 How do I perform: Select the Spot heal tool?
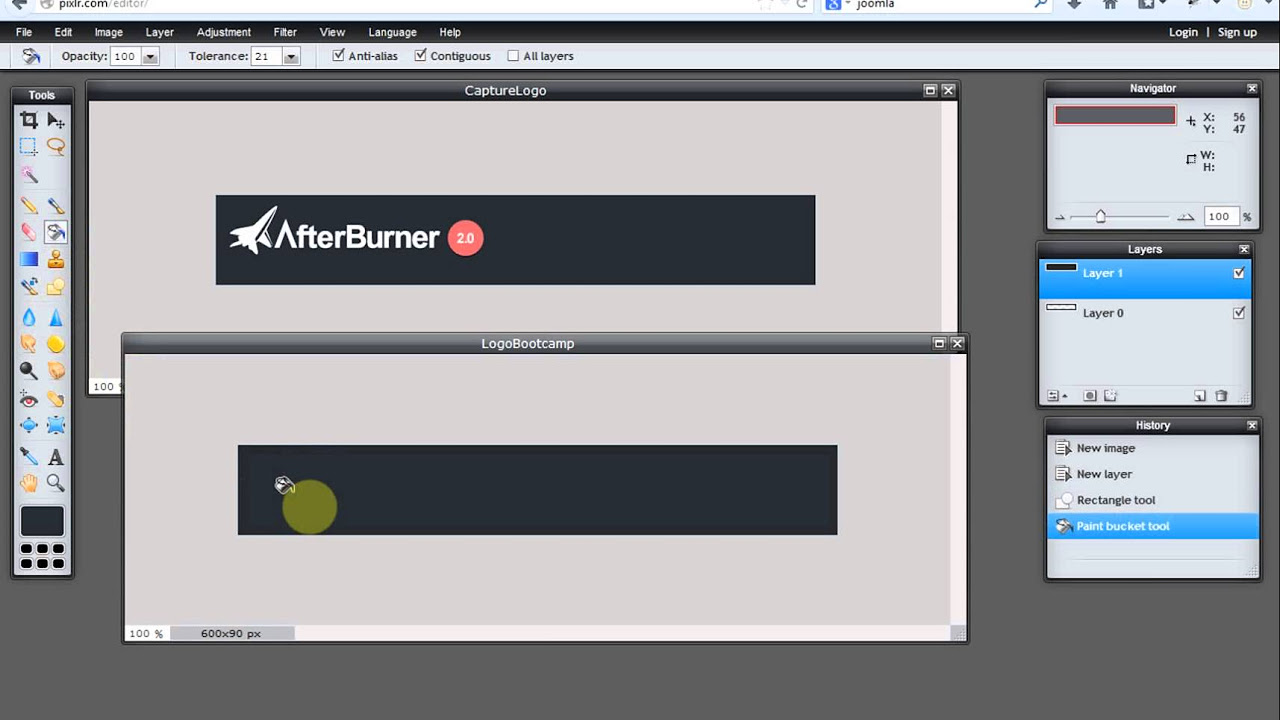pos(56,399)
